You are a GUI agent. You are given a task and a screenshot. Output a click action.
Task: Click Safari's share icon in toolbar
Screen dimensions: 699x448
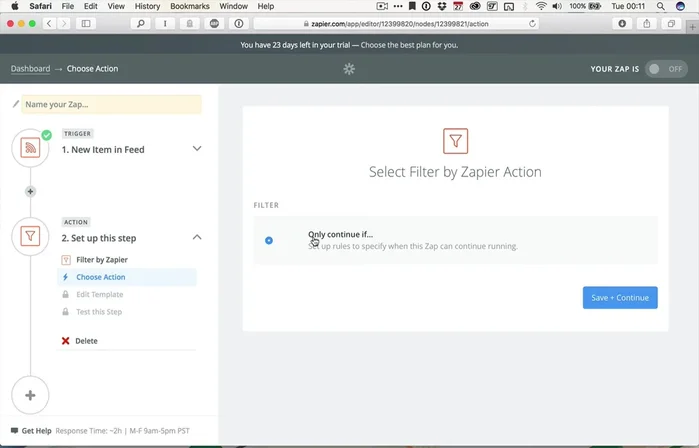[x=647, y=23]
